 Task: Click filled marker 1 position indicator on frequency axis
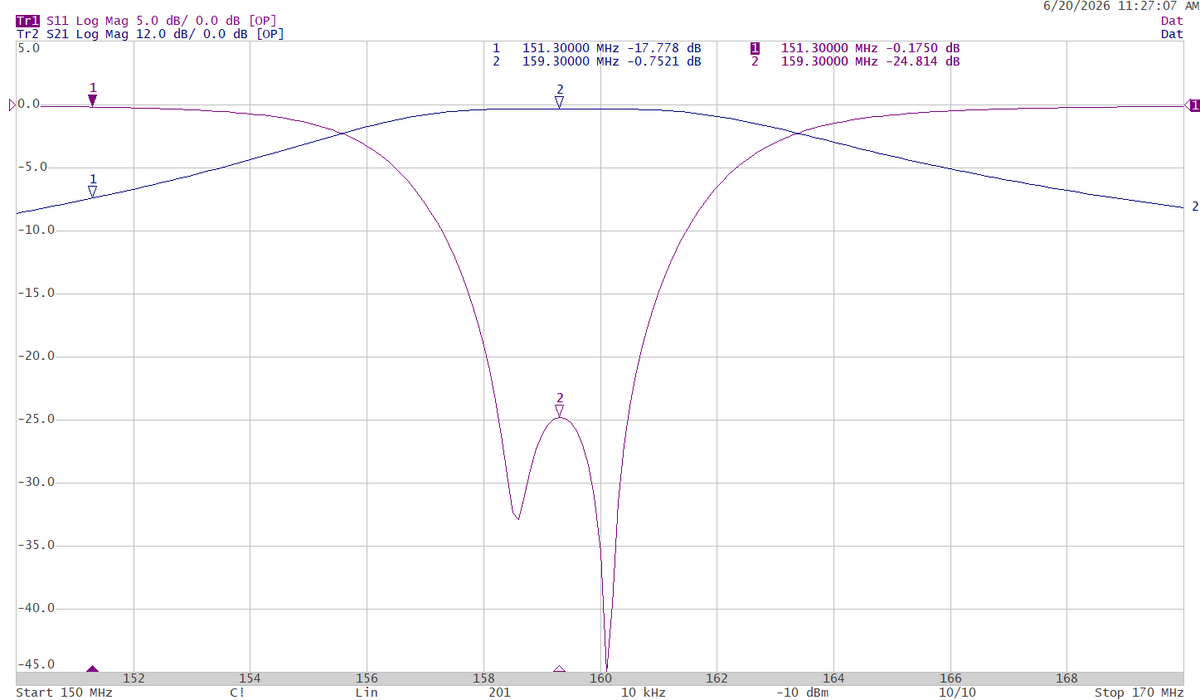pos(93,669)
